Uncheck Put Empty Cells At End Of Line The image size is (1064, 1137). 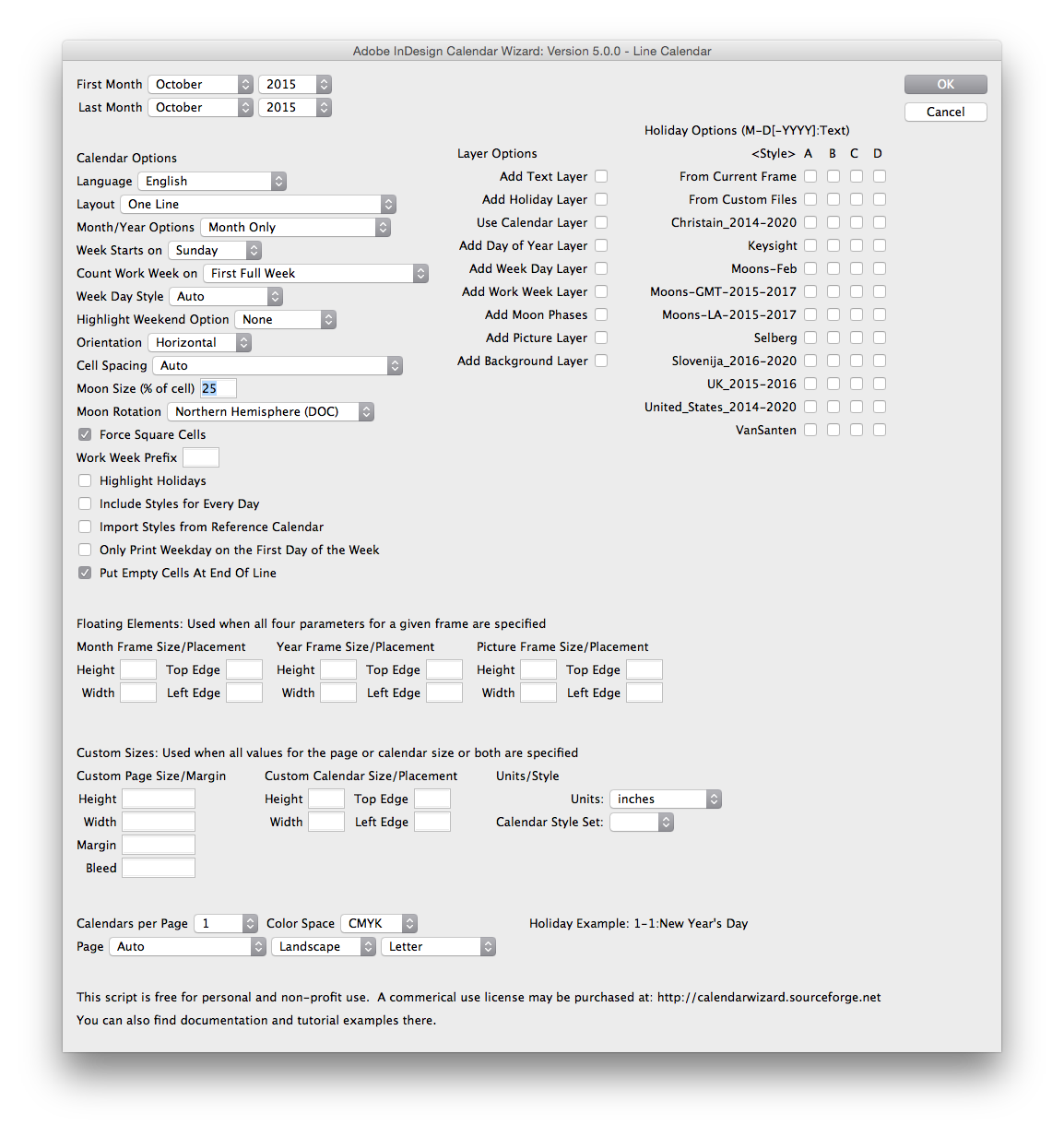85,573
